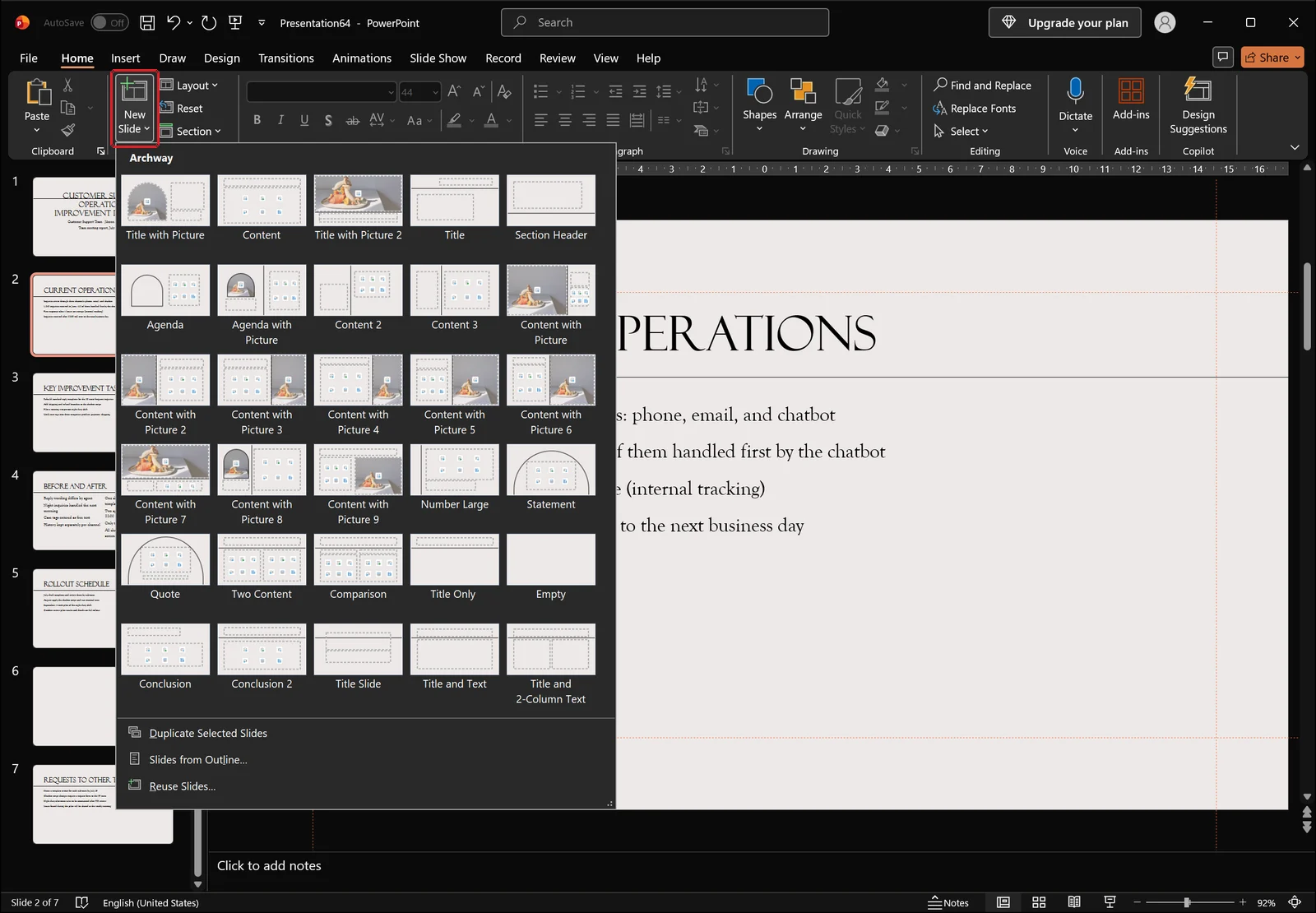This screenshot has width=1316, height=913.
Task: Open the Comments pane icon
Action: [x=1223, y=57]
